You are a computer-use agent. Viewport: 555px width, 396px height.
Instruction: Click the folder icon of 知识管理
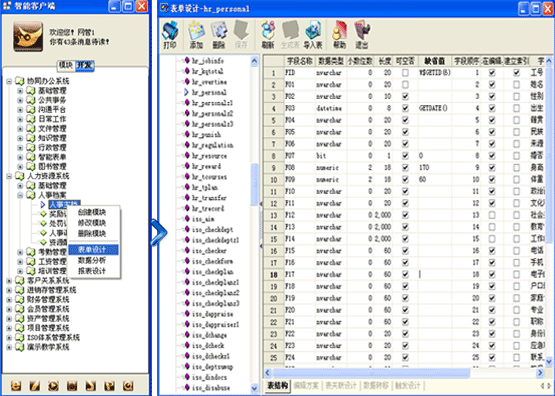pos(31,138)
